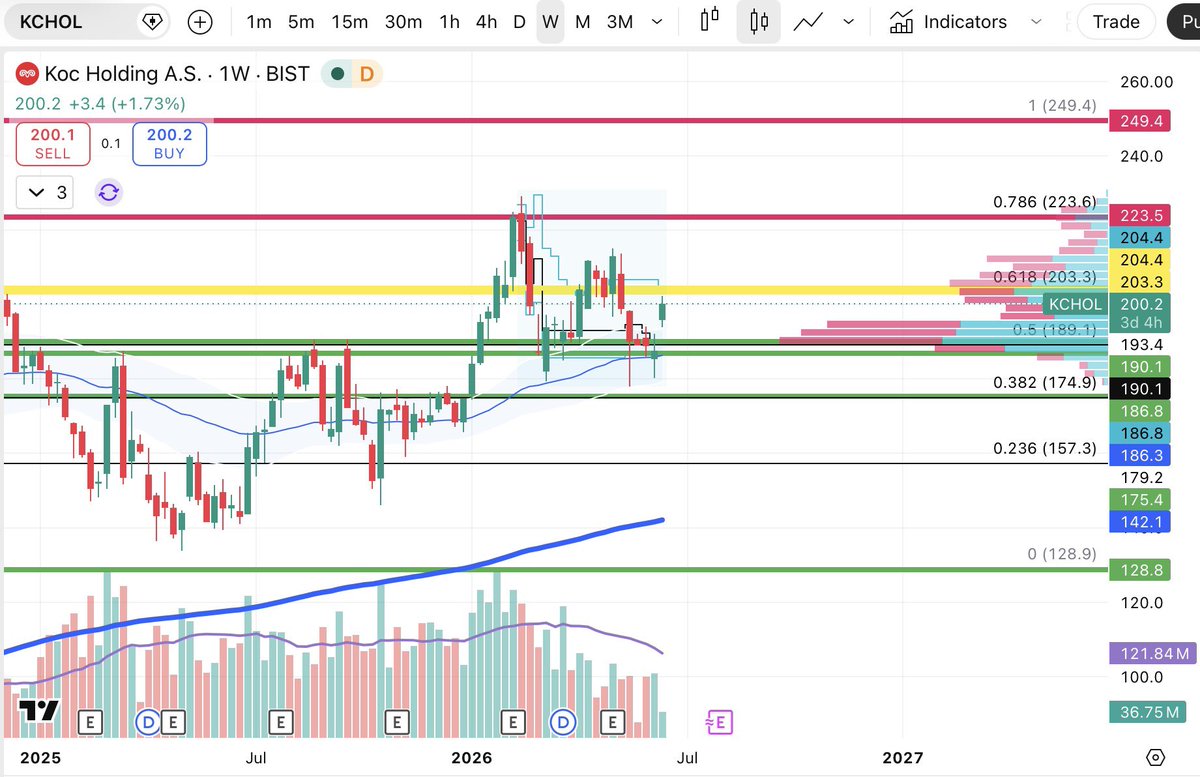Screen dimensions: 1200x777
Task: Click the upcoming earnings marker near Jul
Action: tap(718, 721)
